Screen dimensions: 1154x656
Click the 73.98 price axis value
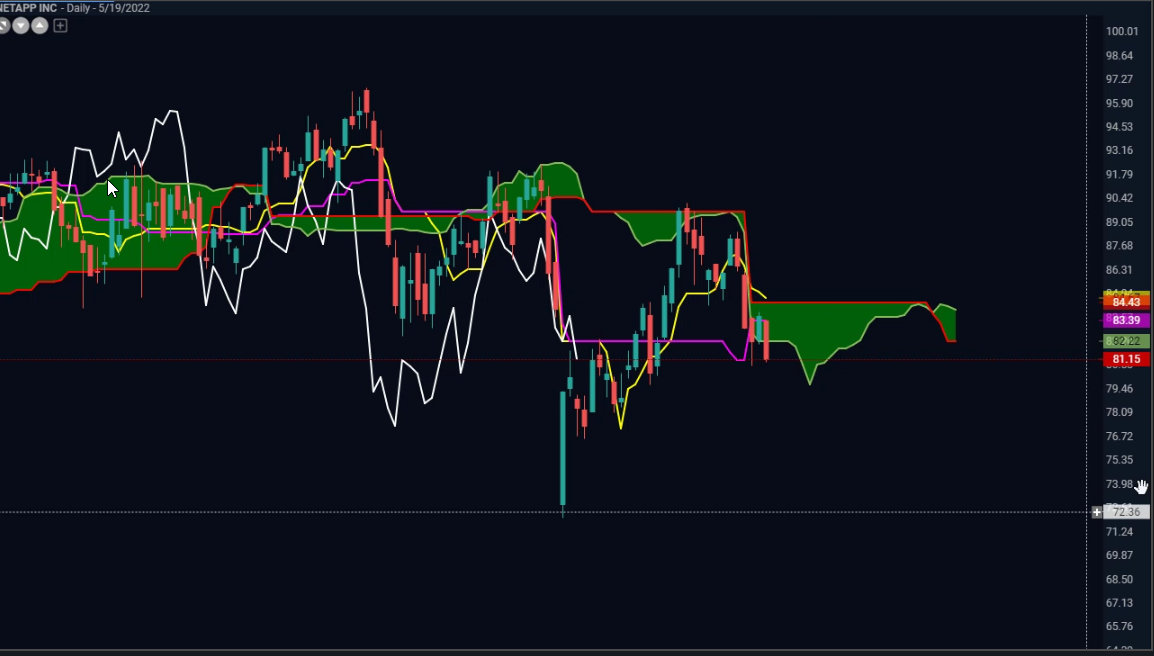[1119, 484]
